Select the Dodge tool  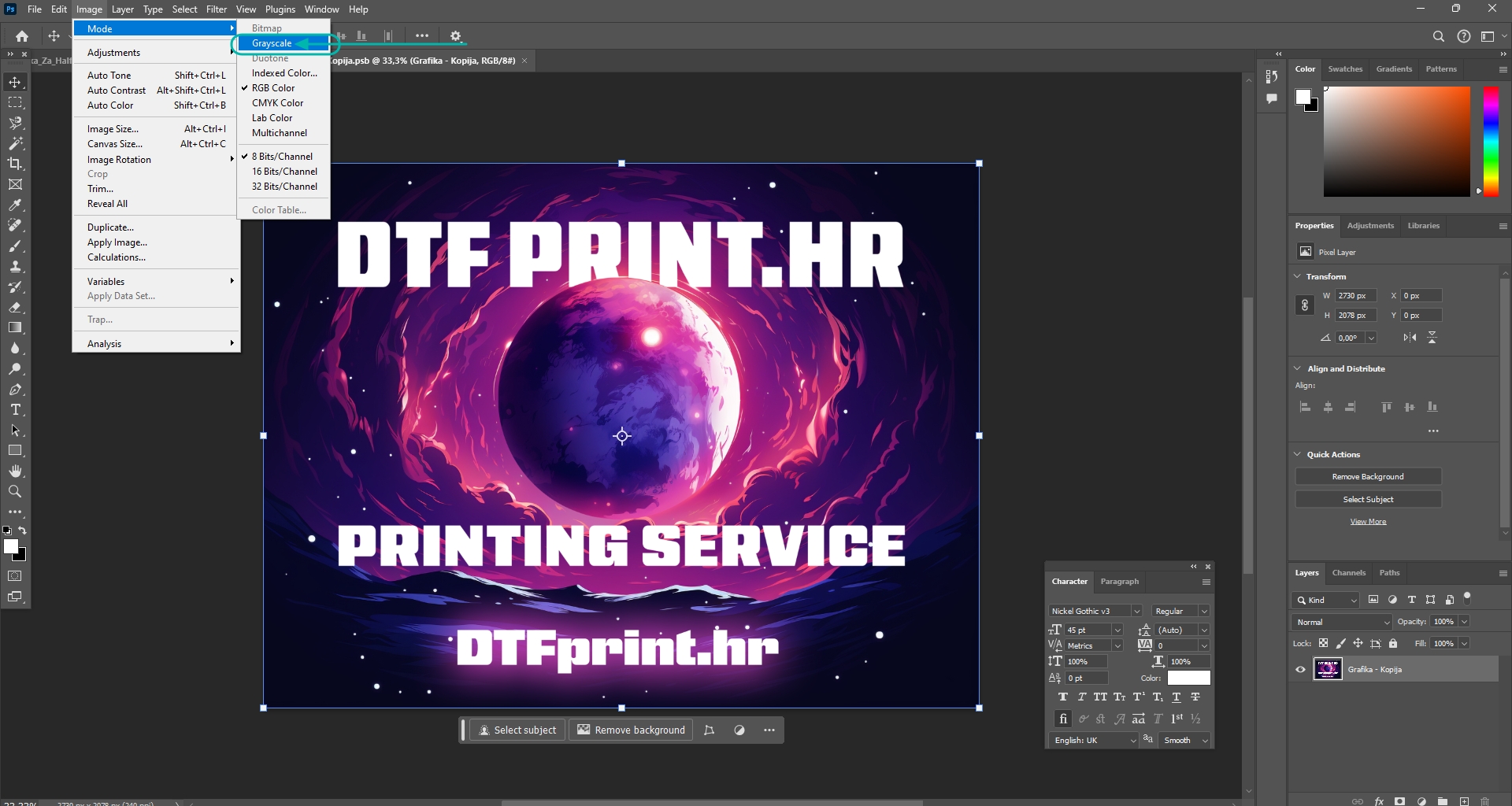tap(15, 368)
